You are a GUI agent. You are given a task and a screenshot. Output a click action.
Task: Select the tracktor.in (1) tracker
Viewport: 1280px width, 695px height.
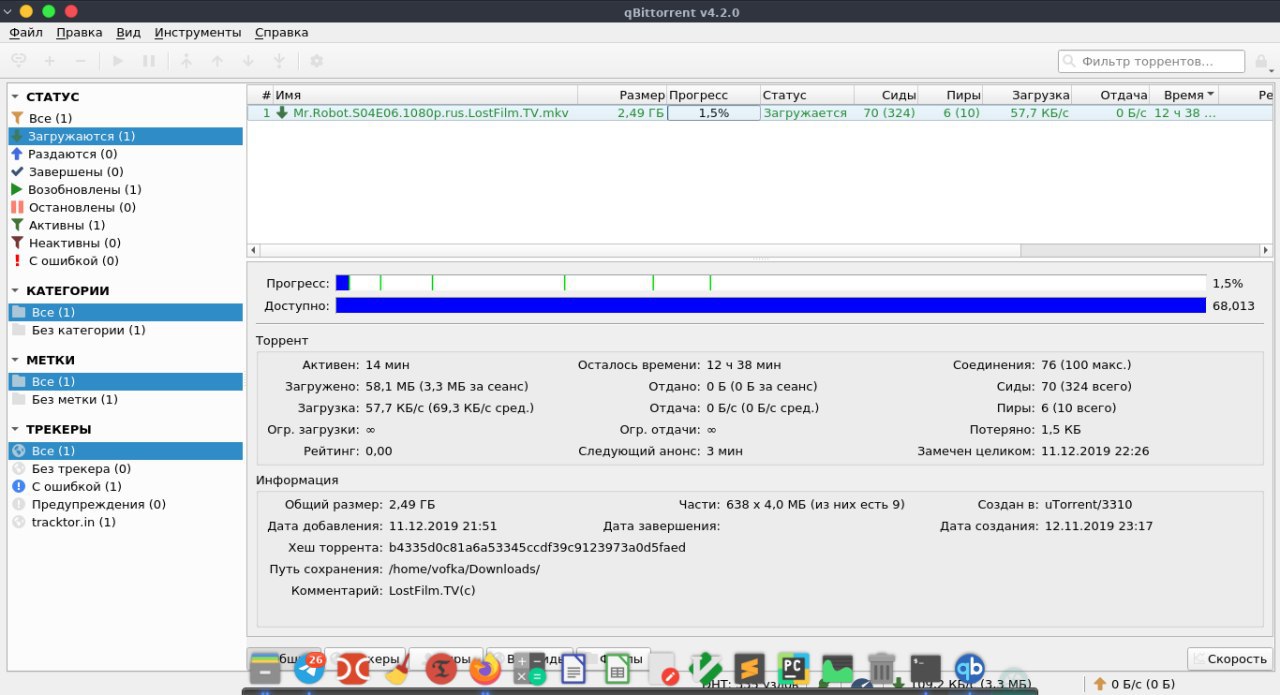tap(125, 522)
